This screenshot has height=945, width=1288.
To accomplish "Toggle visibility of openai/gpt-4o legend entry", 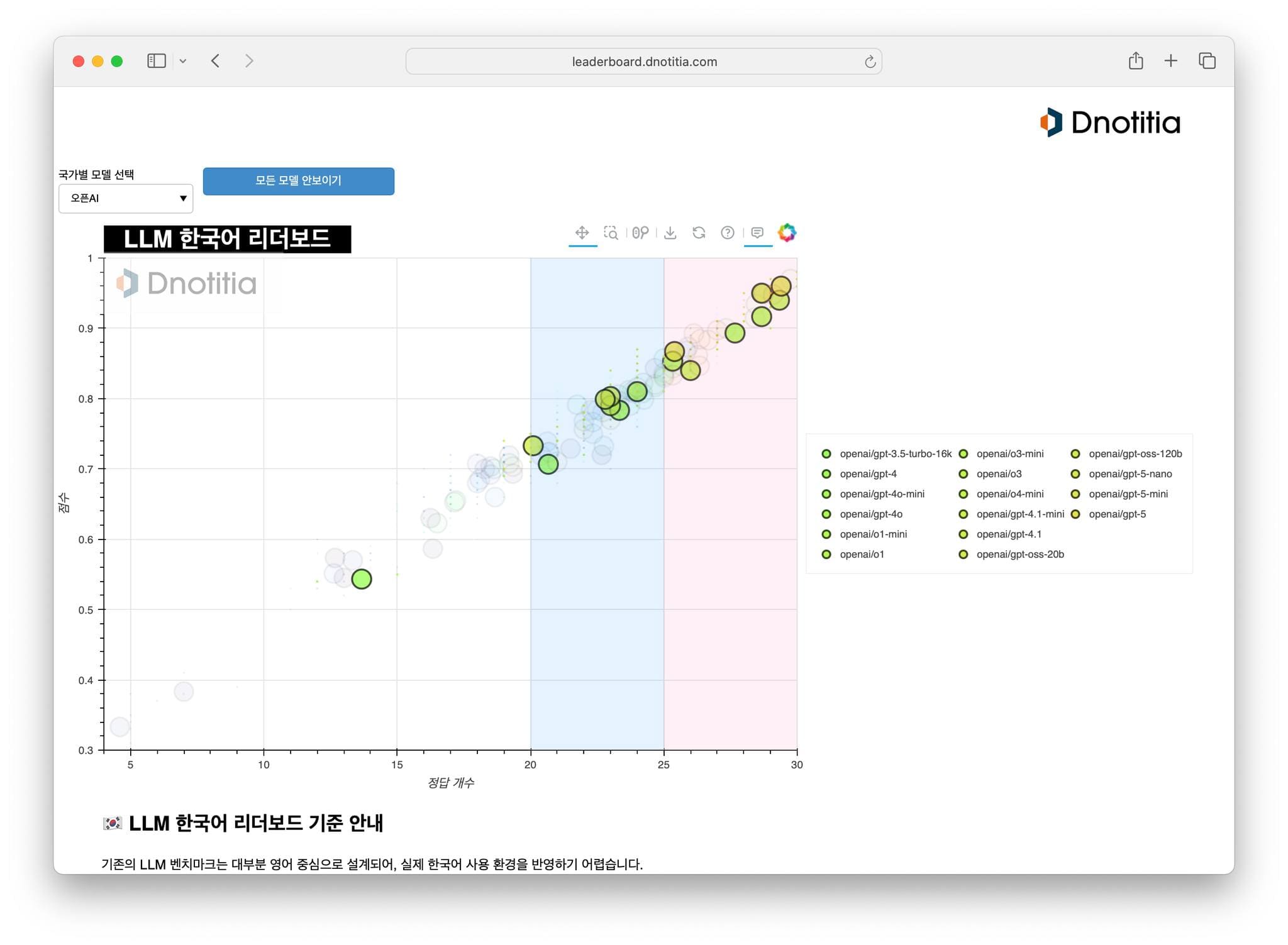I will tap(871, 514).
